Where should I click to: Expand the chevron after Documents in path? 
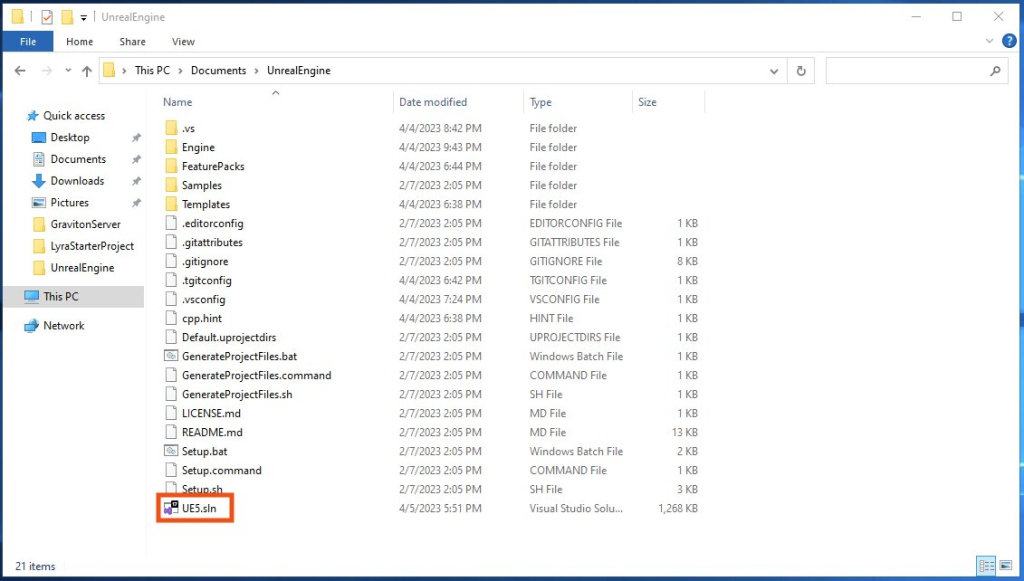coord(256,71)
